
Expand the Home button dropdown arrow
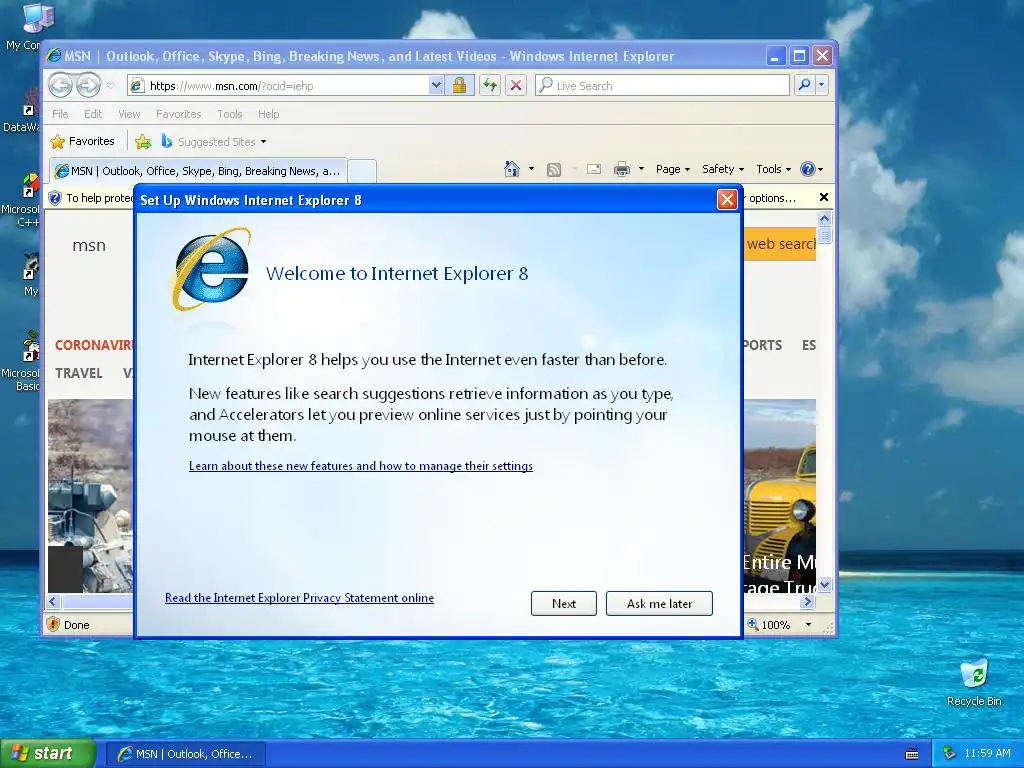531,169
